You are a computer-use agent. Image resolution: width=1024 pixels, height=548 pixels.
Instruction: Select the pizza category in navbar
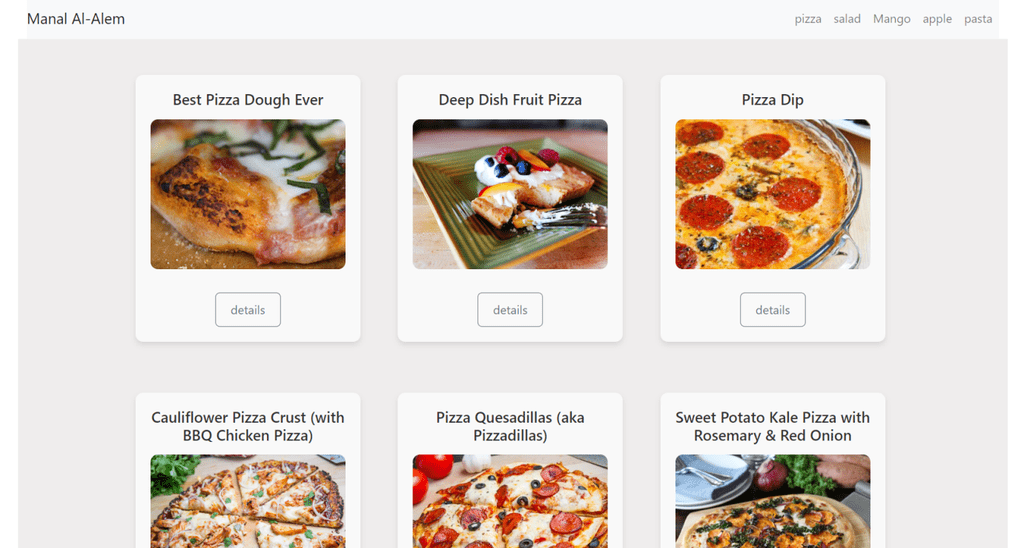[808, 19]
